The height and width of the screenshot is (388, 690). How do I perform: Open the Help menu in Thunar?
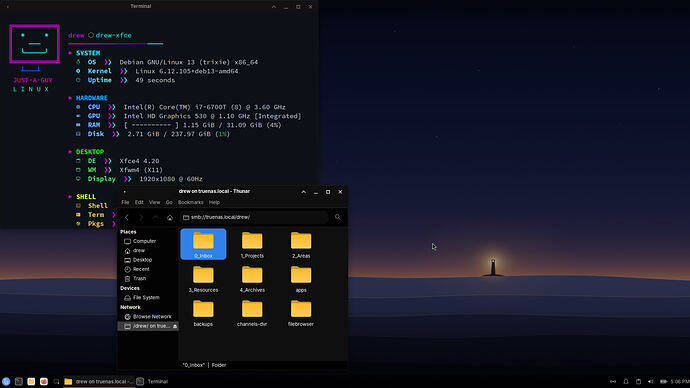(x=214, y=202)
